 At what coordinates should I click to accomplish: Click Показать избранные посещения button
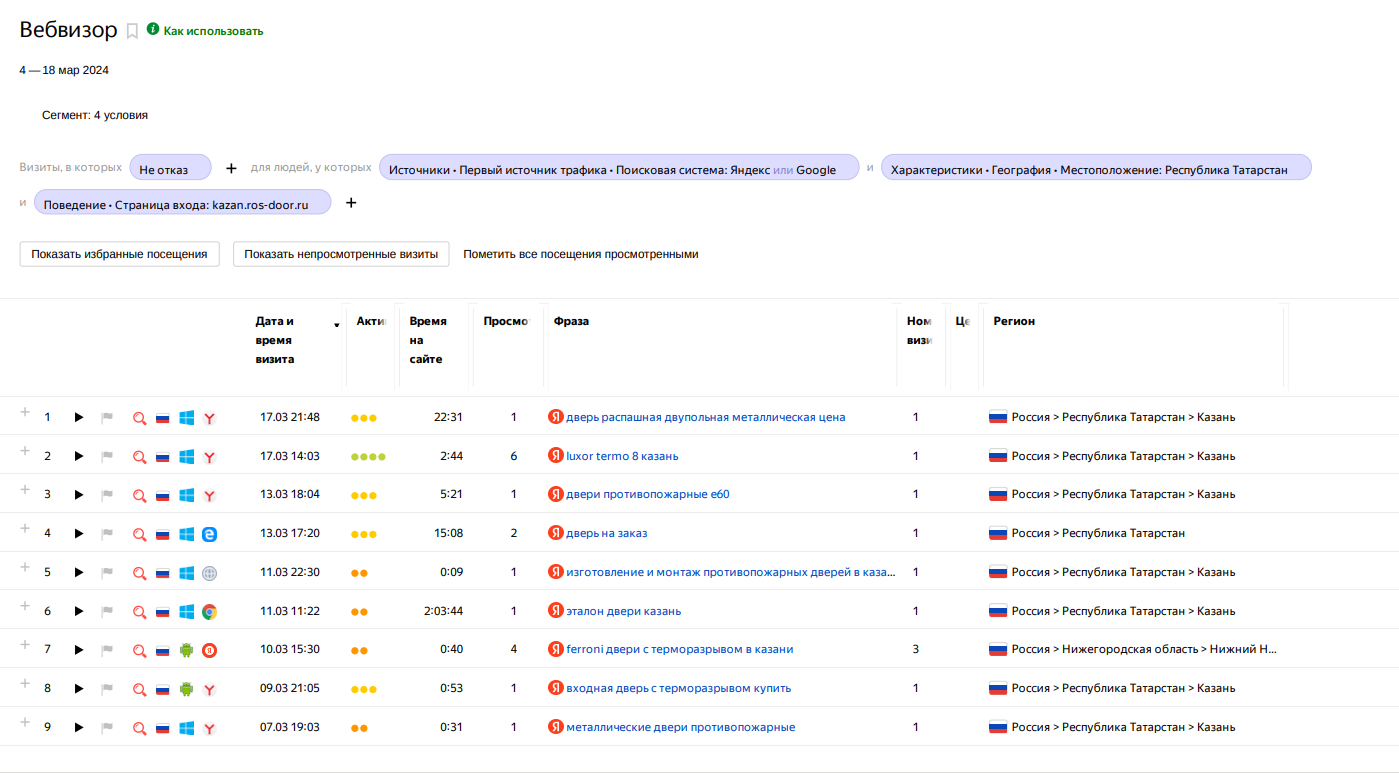[119, 254]
